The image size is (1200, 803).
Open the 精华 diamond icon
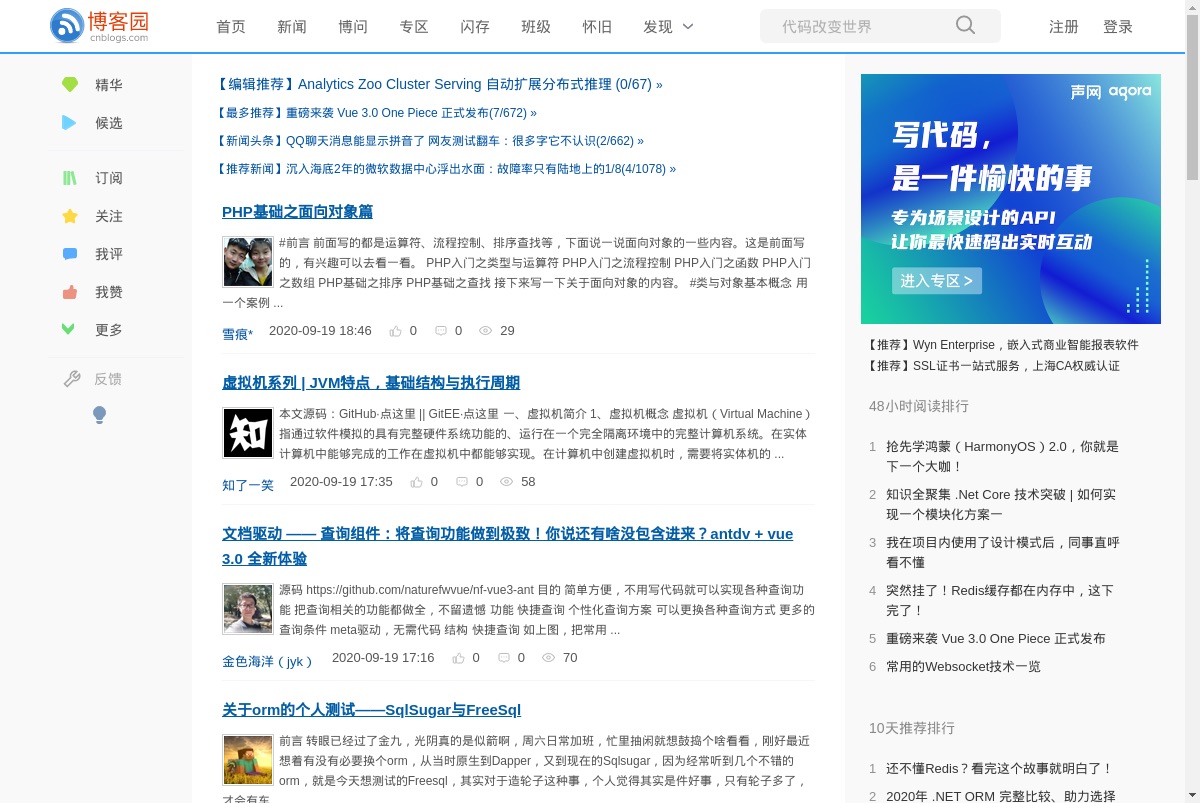[x=69, y=85]
